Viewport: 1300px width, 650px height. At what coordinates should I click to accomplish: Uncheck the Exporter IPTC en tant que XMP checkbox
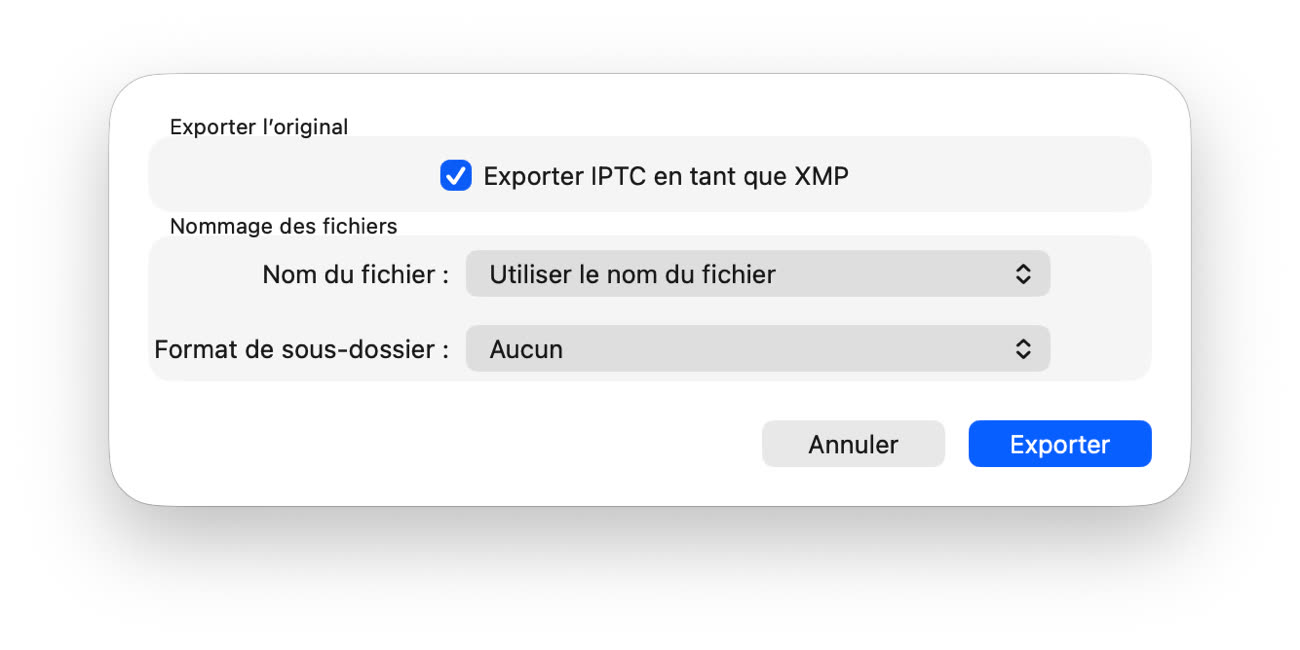(x=456, y=177)
